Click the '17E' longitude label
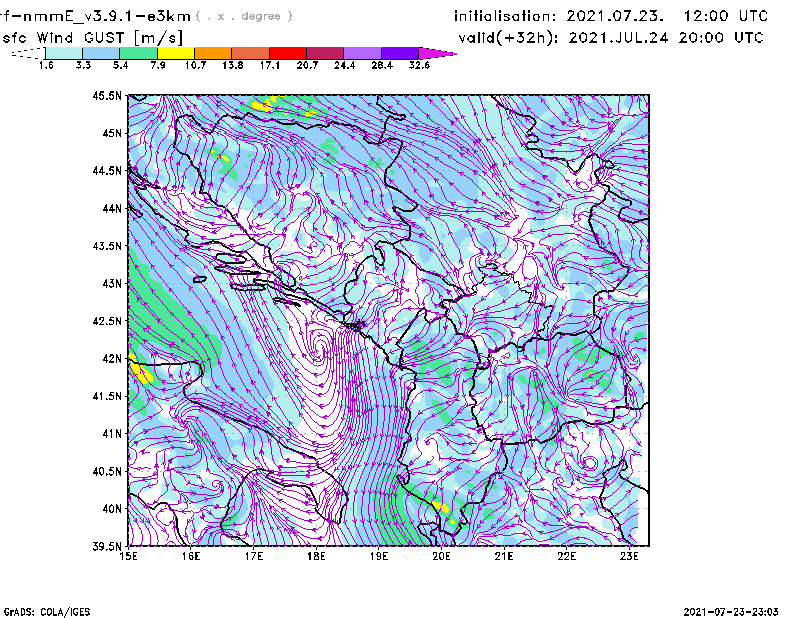This screenshot has width=800, height=618. pyautogui.click(x=254, y=556)
